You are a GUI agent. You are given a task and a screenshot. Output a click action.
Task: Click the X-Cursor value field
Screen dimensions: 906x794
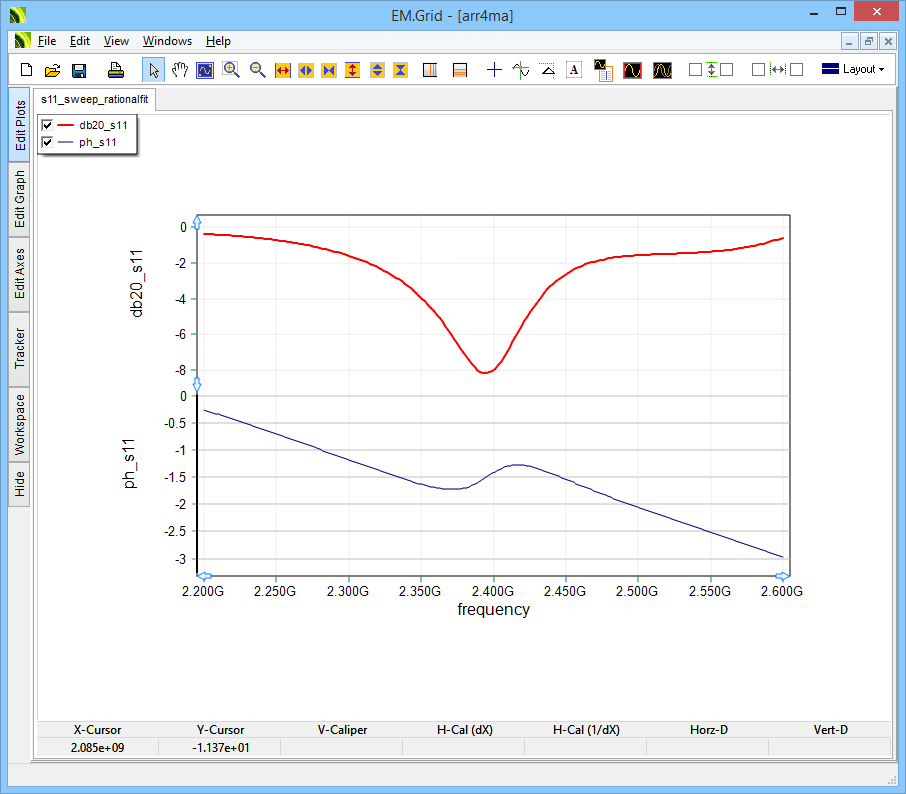[97, 747]
